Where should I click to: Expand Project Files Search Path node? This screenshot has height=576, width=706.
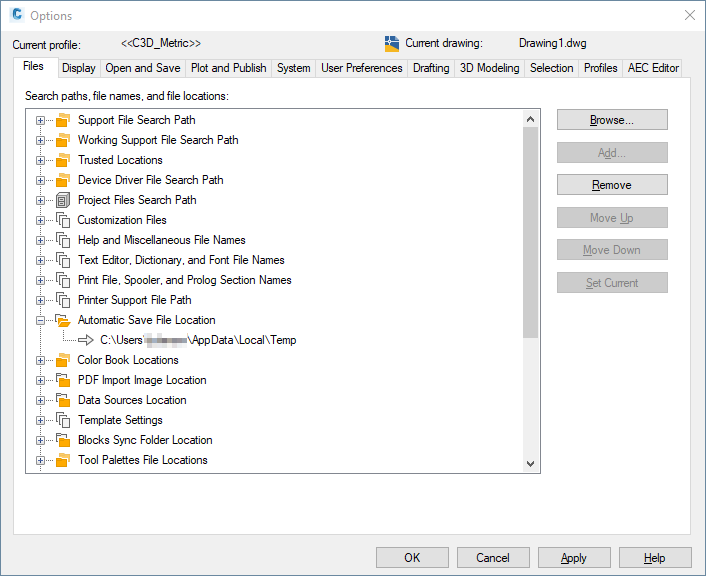click(41, 200)
